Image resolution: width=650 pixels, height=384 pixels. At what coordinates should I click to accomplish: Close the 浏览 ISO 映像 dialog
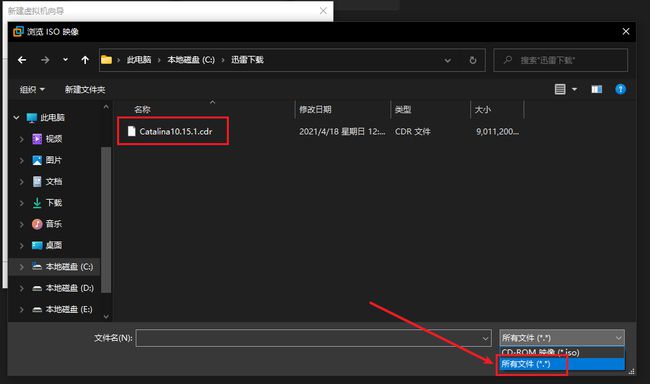click(626, 32)
